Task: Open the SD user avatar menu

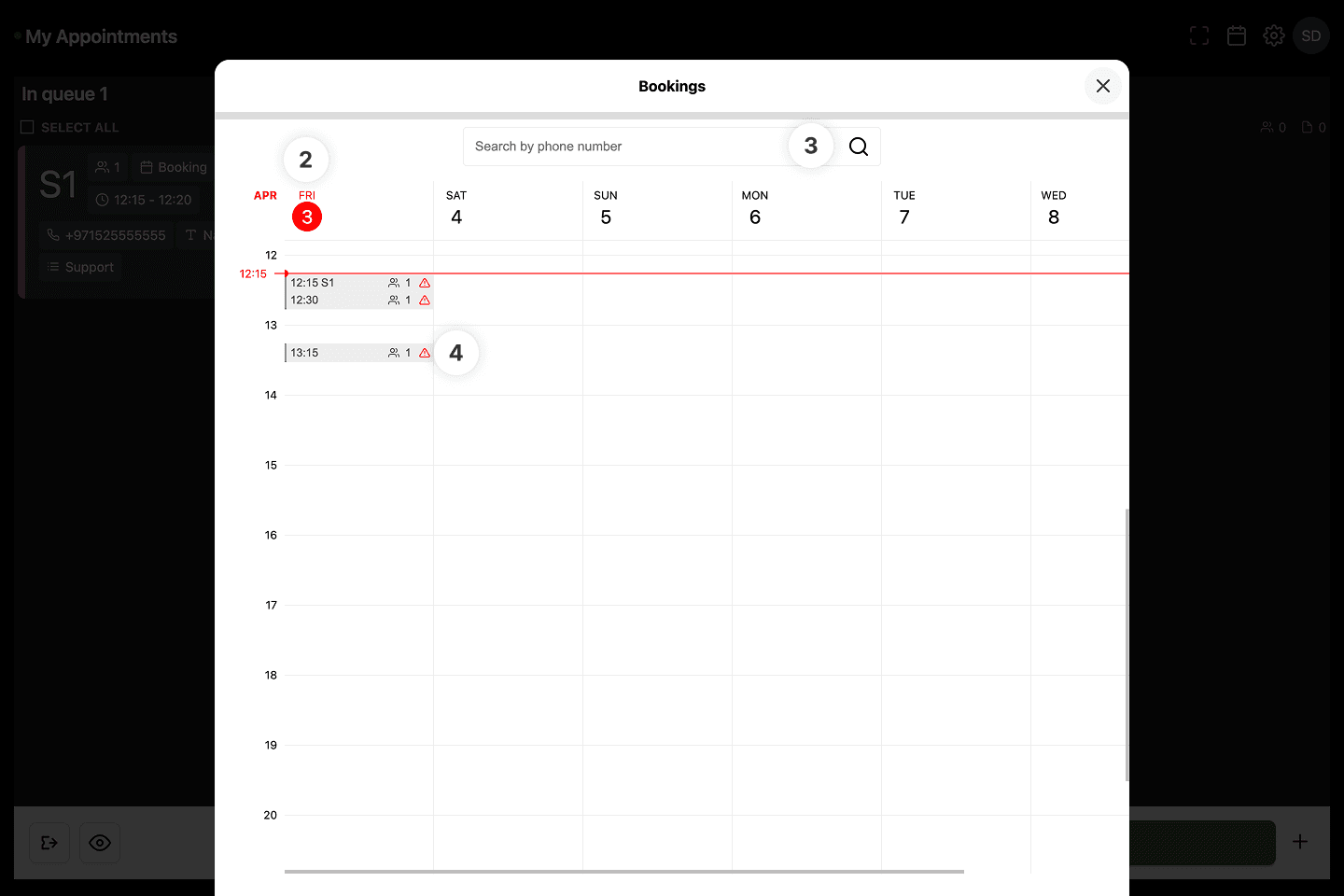Action: coord(1311,35)
